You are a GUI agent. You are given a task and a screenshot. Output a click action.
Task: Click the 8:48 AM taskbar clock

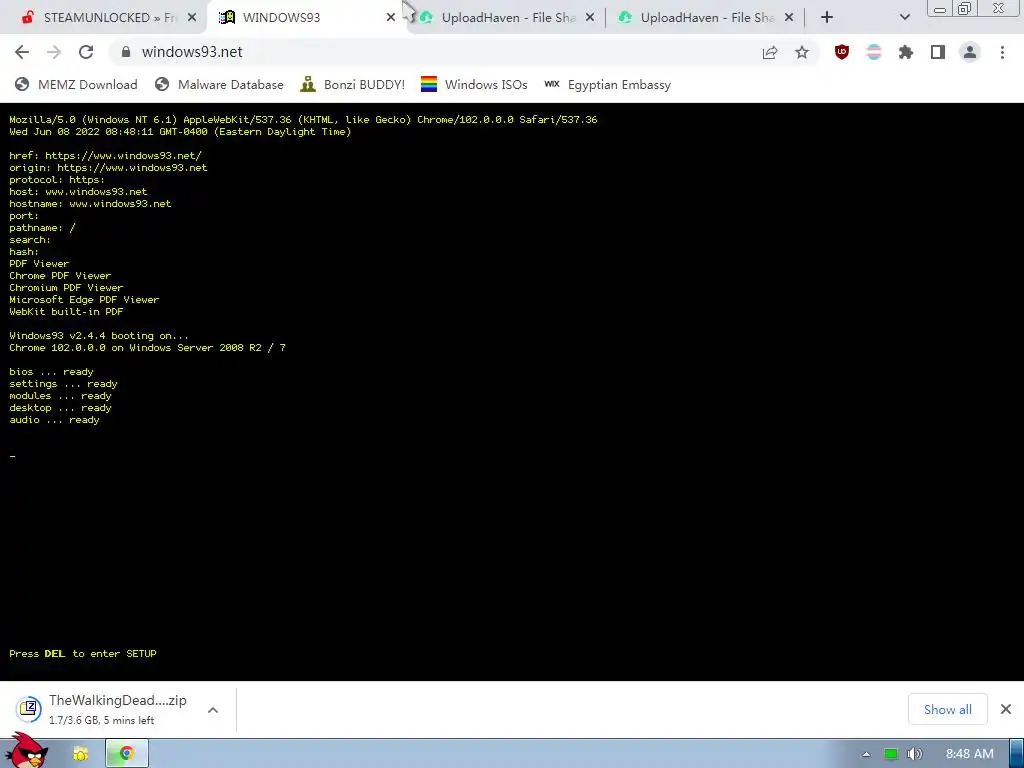tap(970, 754)
